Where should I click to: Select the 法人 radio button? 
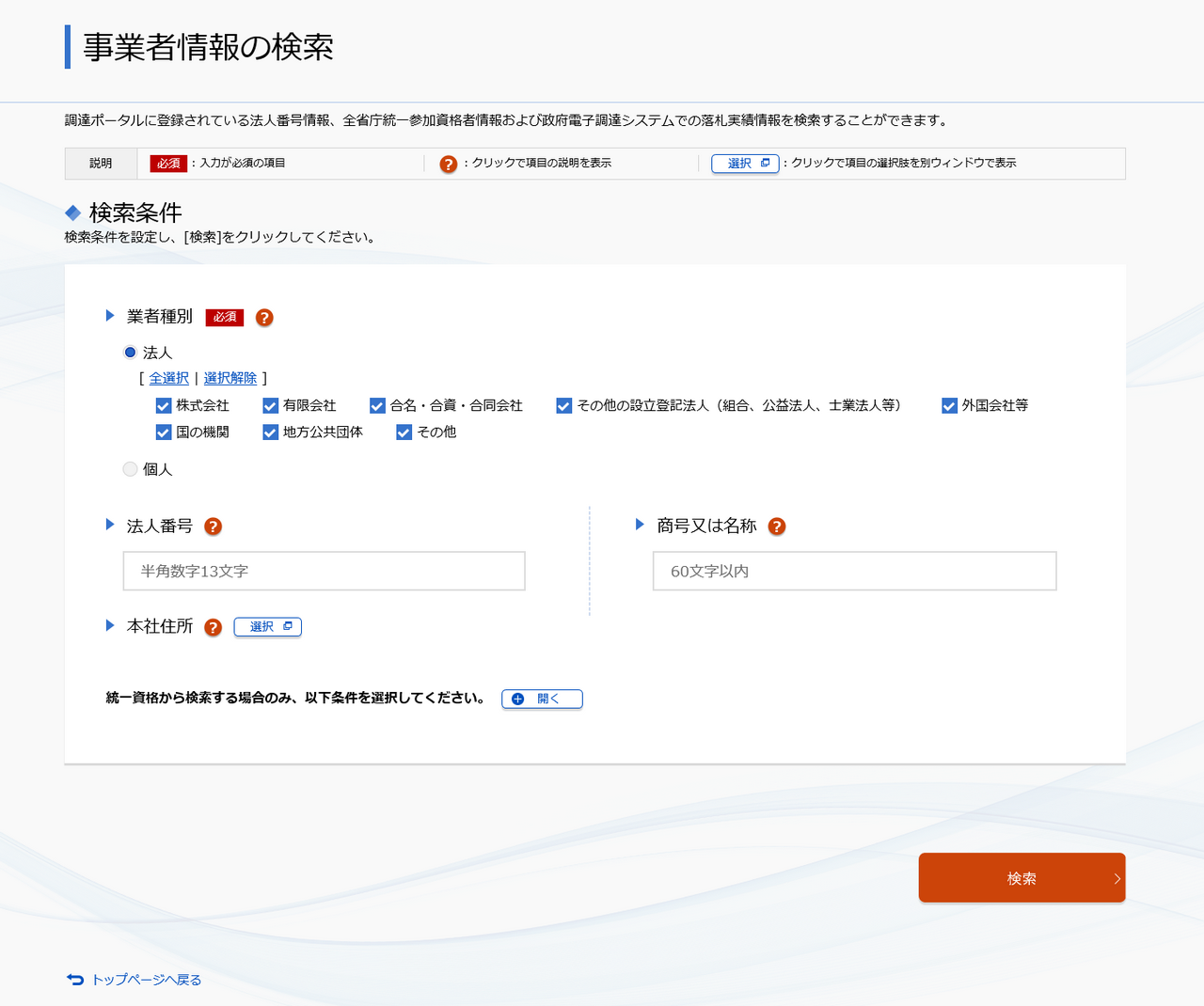coord(131,353)
